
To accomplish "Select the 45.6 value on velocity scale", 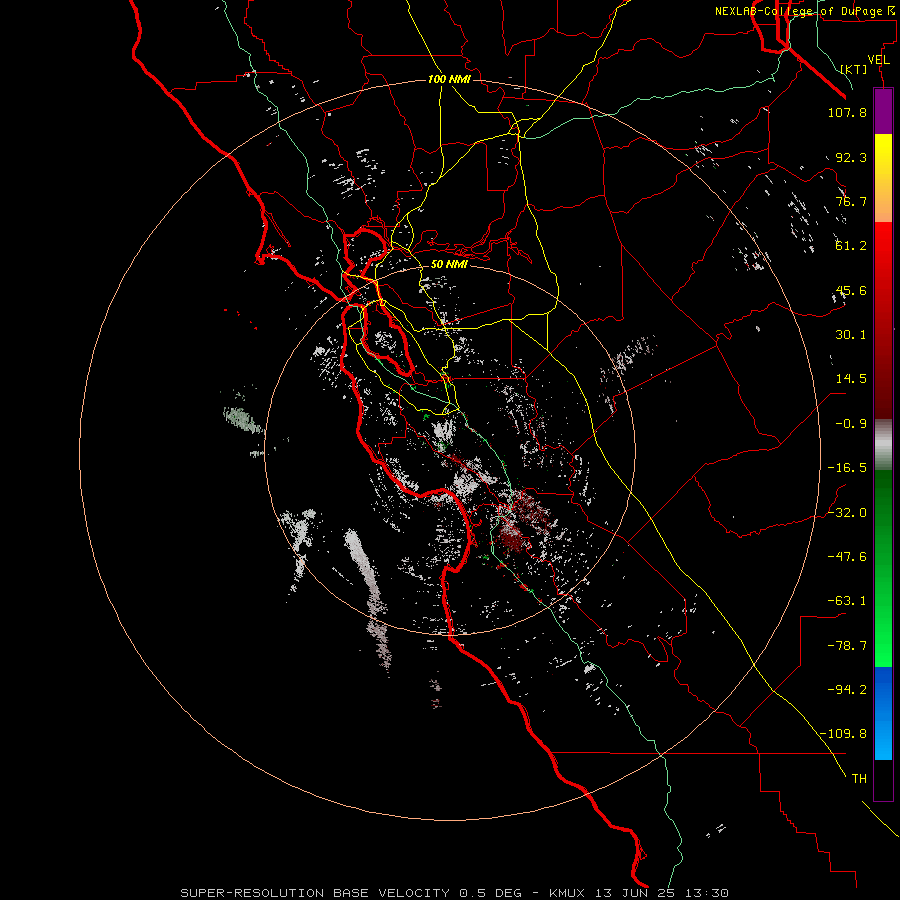I will (851, 290).
